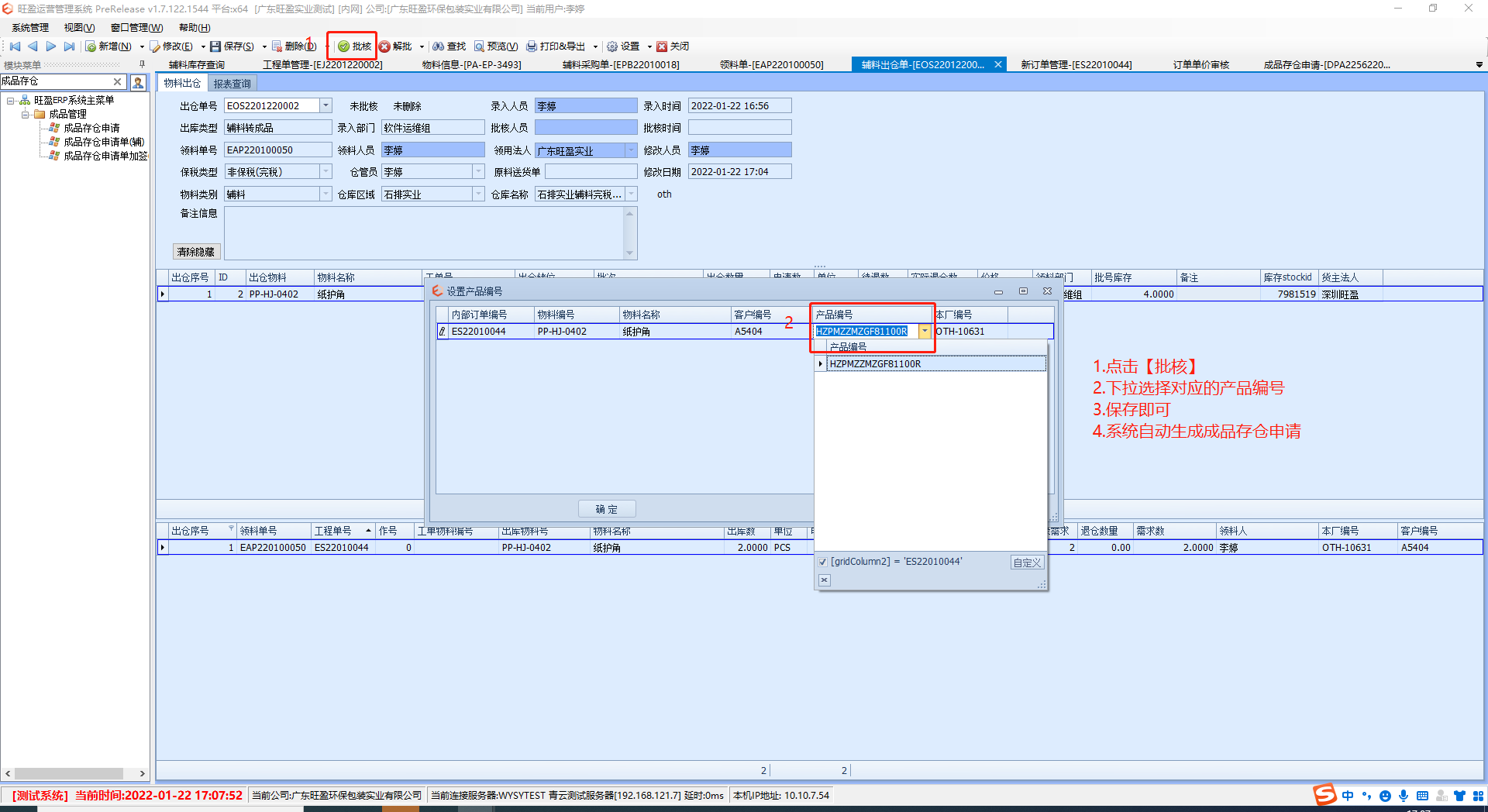Toggle the 产品编号 cell dropdown arrow

click(x=925, y=332)
